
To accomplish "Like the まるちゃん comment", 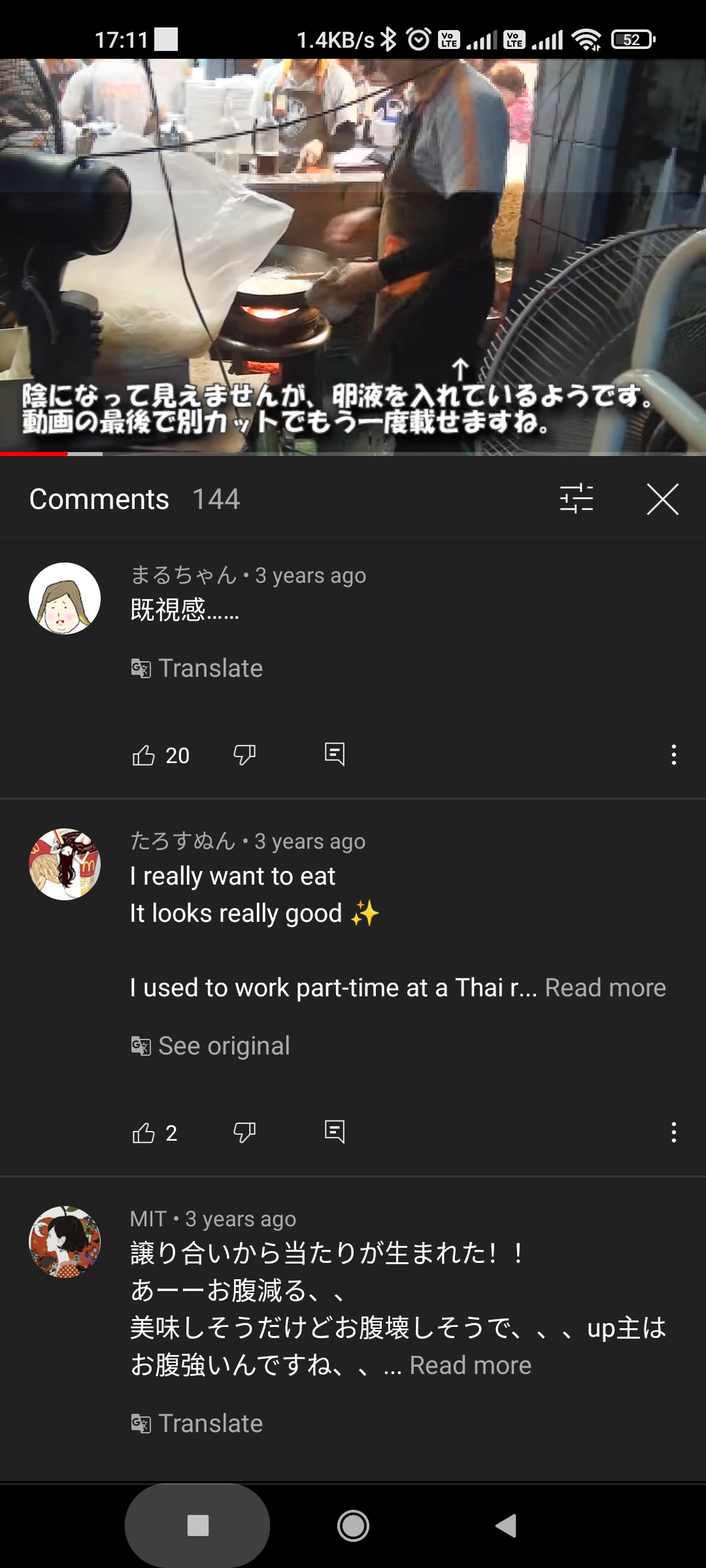I will 144,755.
